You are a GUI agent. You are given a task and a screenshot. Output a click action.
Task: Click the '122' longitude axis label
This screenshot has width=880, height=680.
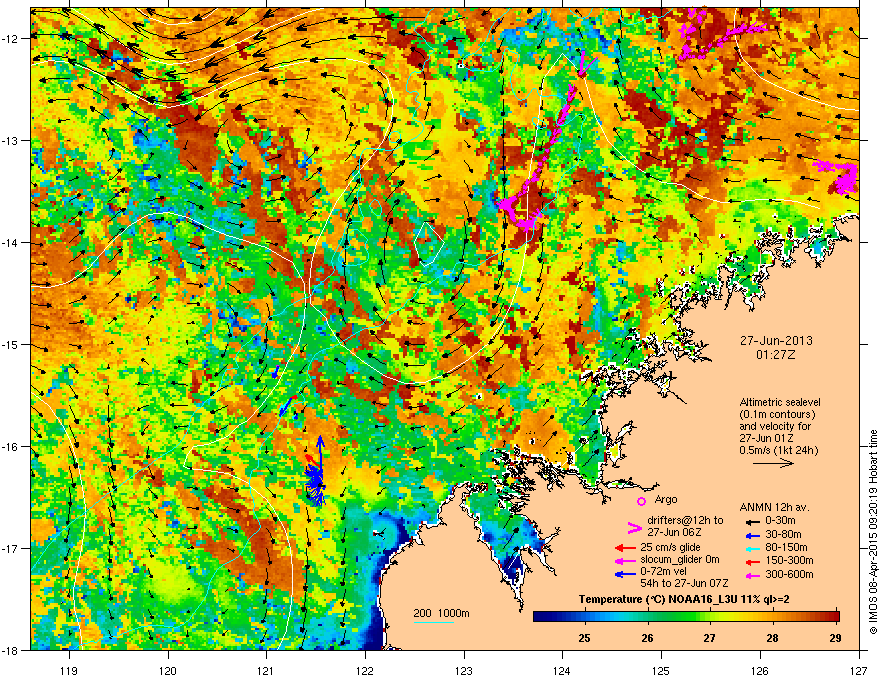tap(365, 670)
